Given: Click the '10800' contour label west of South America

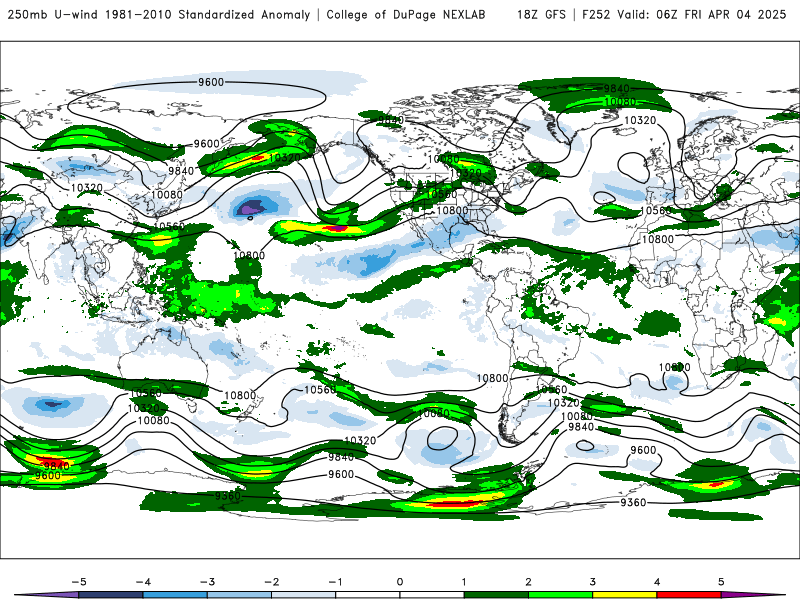Looking at the screenshot, I should [492, 378].
